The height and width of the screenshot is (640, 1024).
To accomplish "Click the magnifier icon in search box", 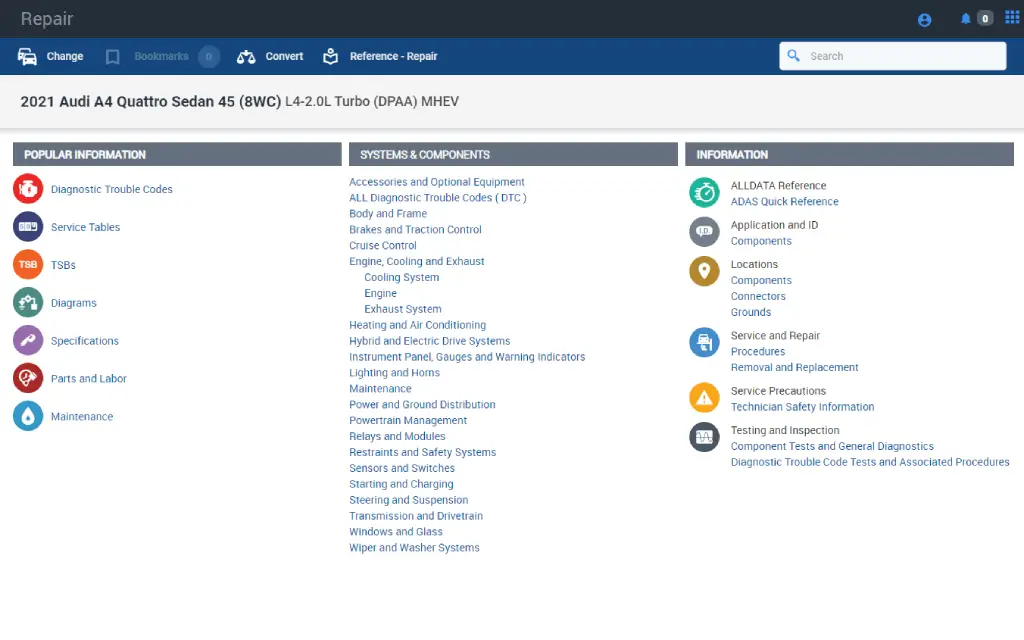I will click(793, 56).
